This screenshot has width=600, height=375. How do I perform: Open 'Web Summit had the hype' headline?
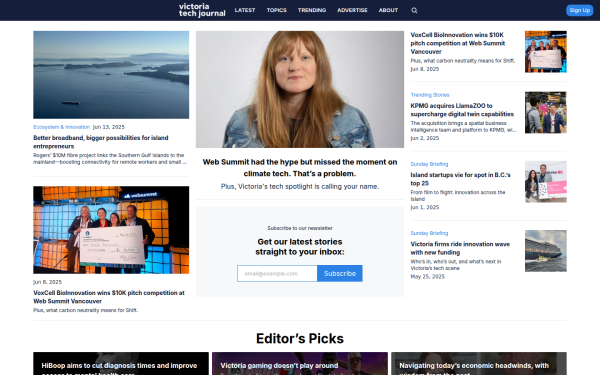(300, 168)
